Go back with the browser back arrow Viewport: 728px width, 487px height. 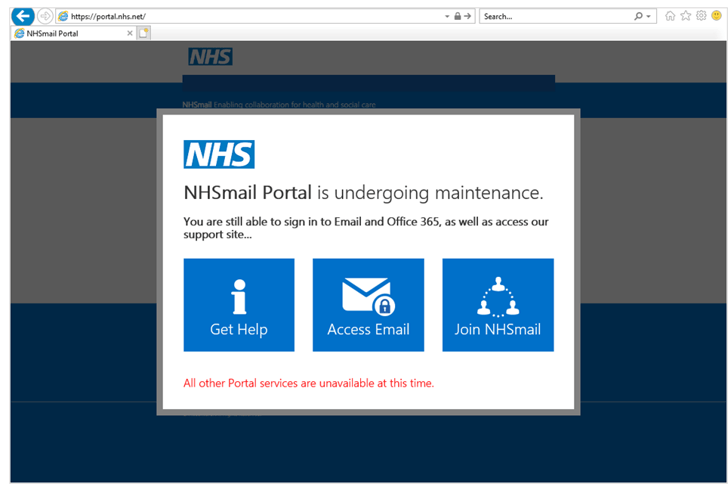tap(22, 16)
